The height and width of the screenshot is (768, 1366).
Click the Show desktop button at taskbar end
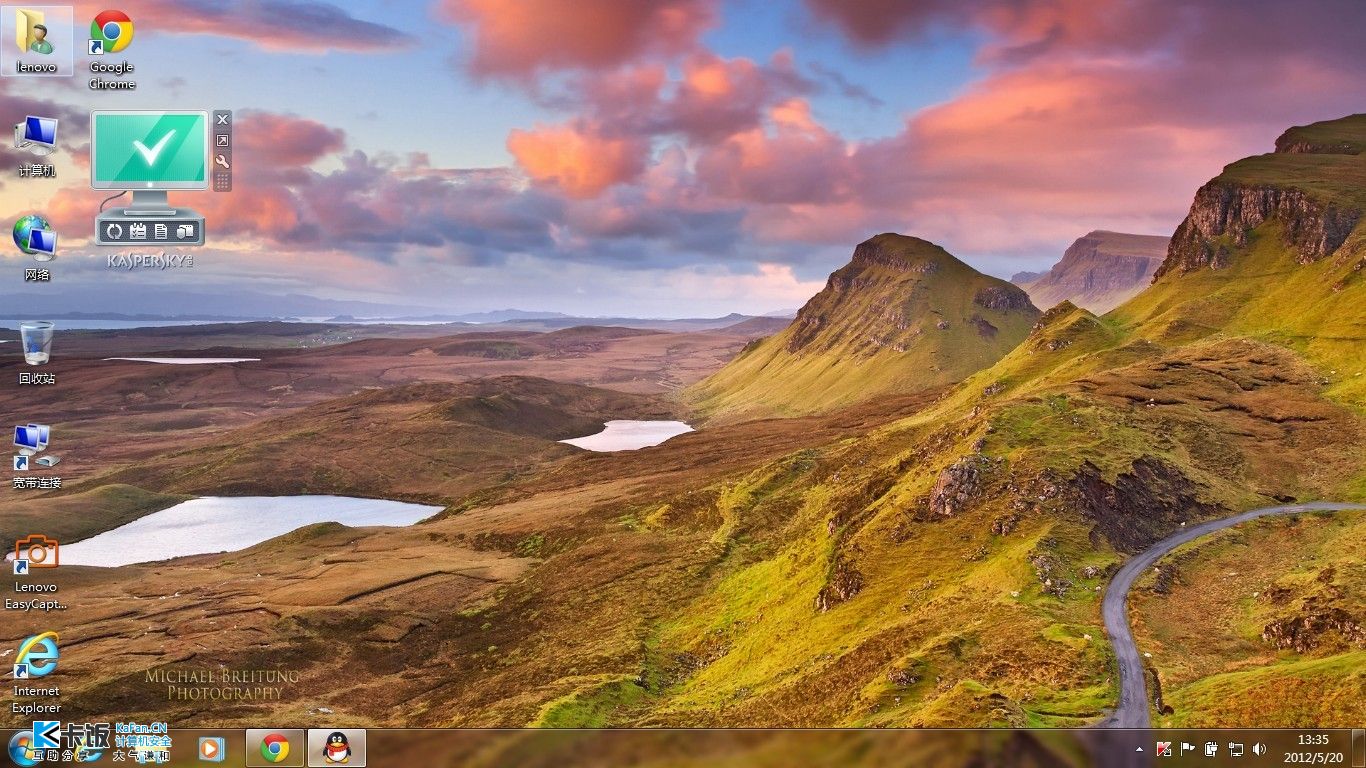click(1358, 748)
